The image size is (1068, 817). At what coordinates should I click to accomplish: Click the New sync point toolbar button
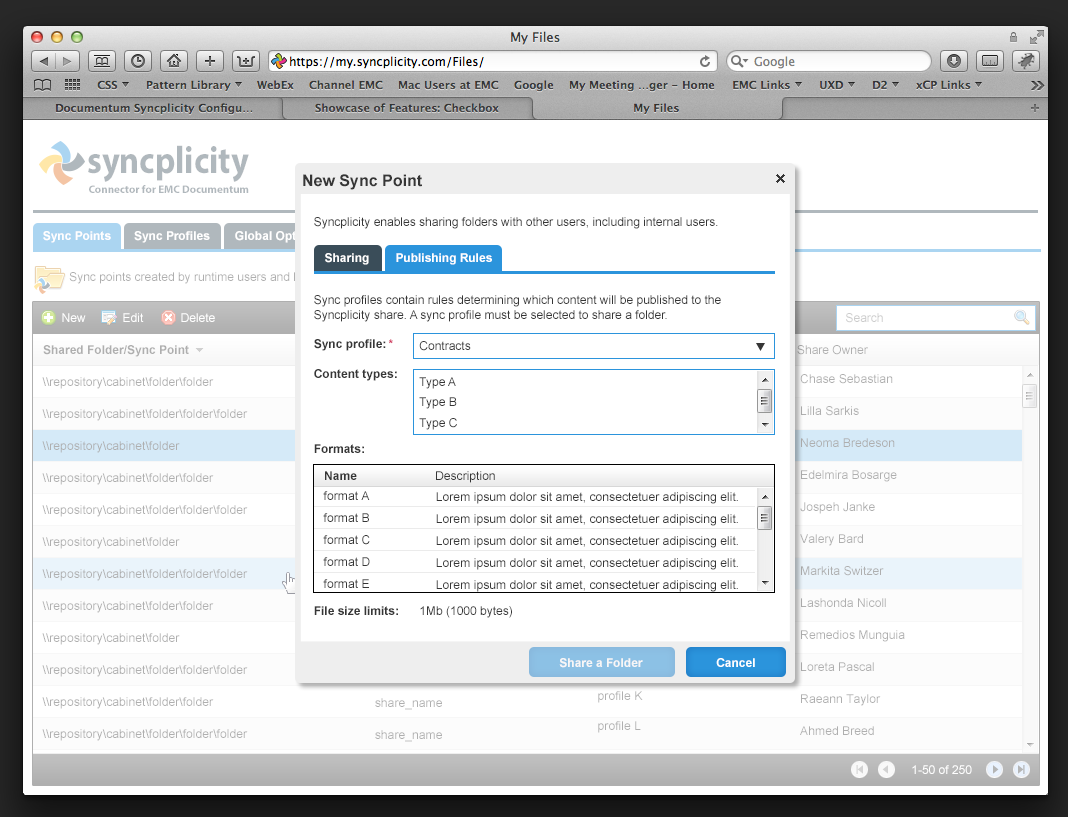point(64,318)
